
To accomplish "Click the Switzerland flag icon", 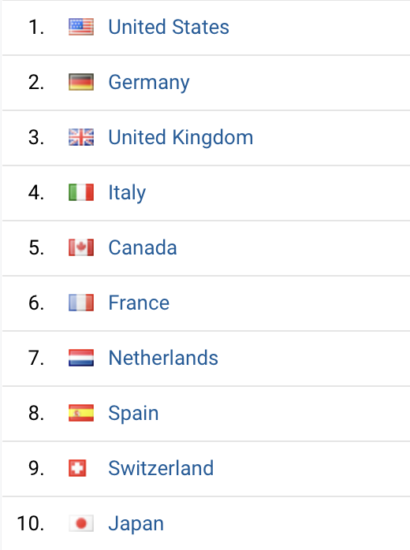I will 77,468.
